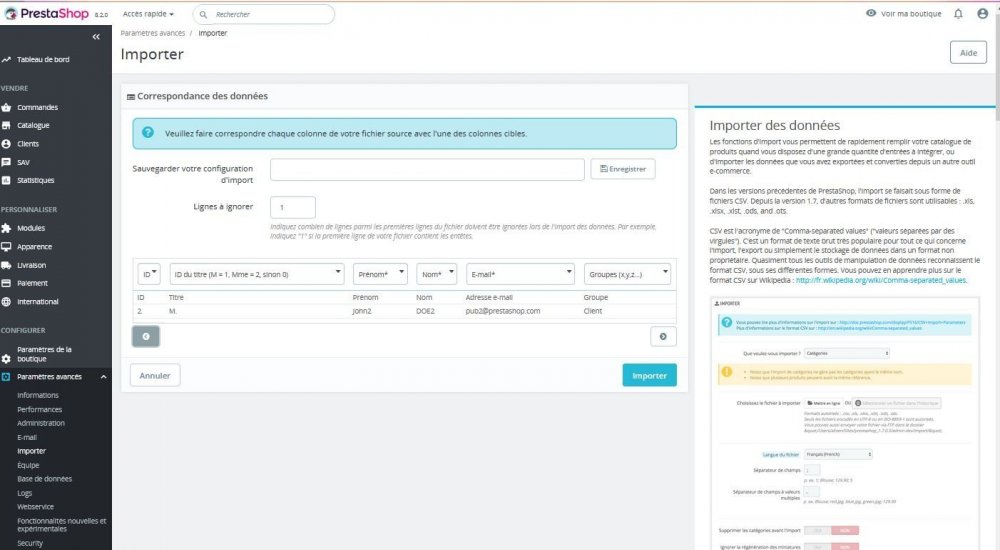This screenshot has height=550, width=1000.
Task: Open the Tableau de bord dashboard
Action: pos(43,59)
